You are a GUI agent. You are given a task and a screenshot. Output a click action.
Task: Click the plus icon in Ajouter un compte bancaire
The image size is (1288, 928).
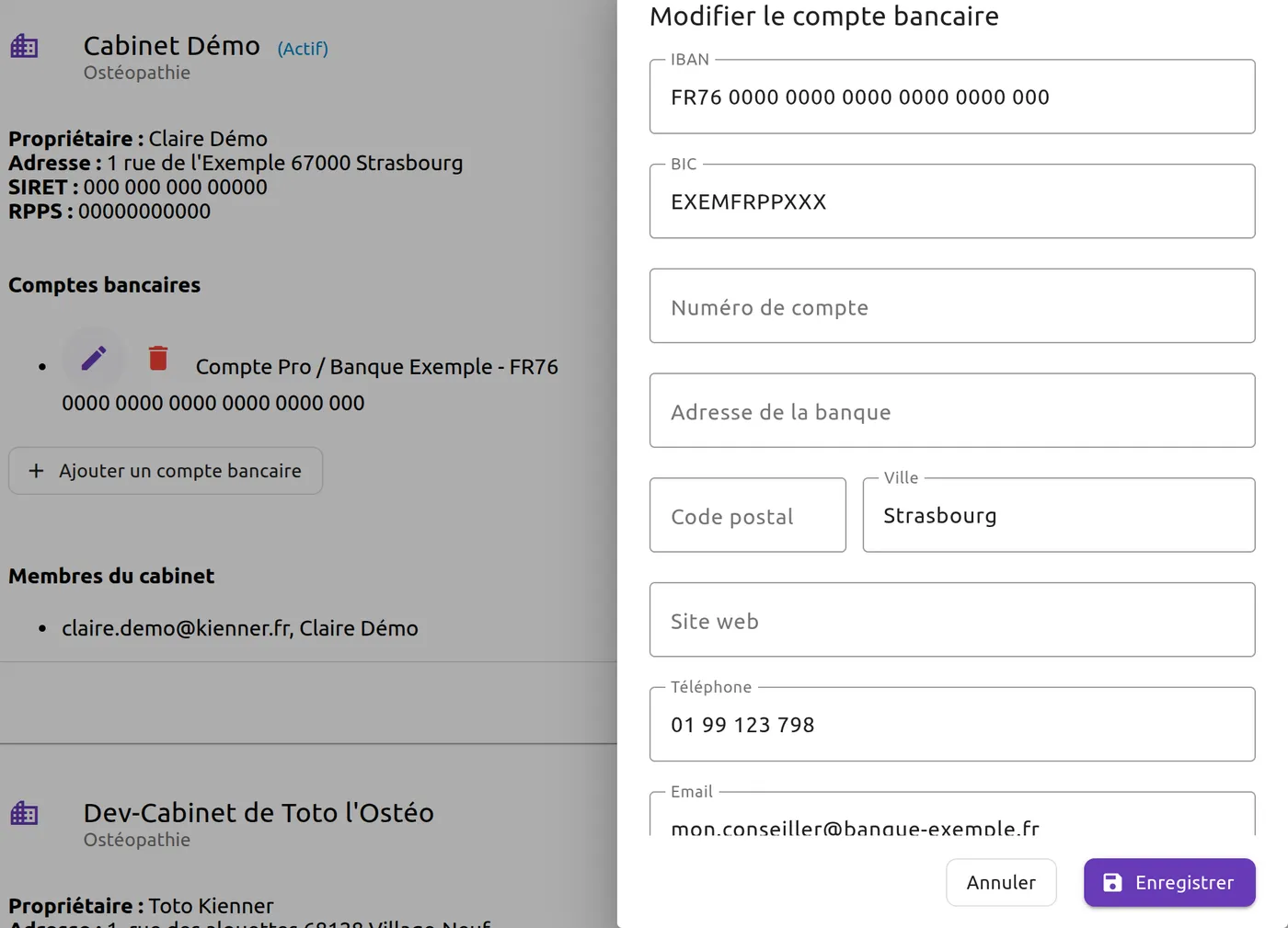[36, 471]
